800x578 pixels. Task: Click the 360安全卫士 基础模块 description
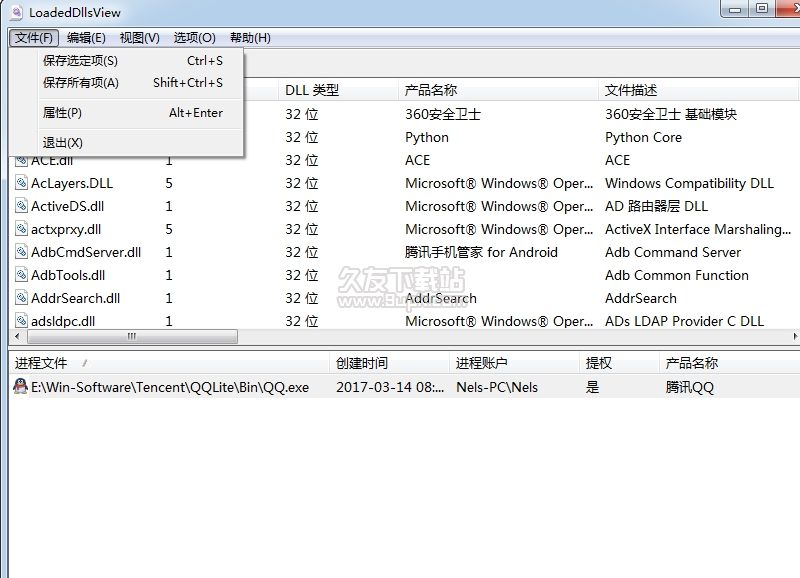[x=671, y=114]
